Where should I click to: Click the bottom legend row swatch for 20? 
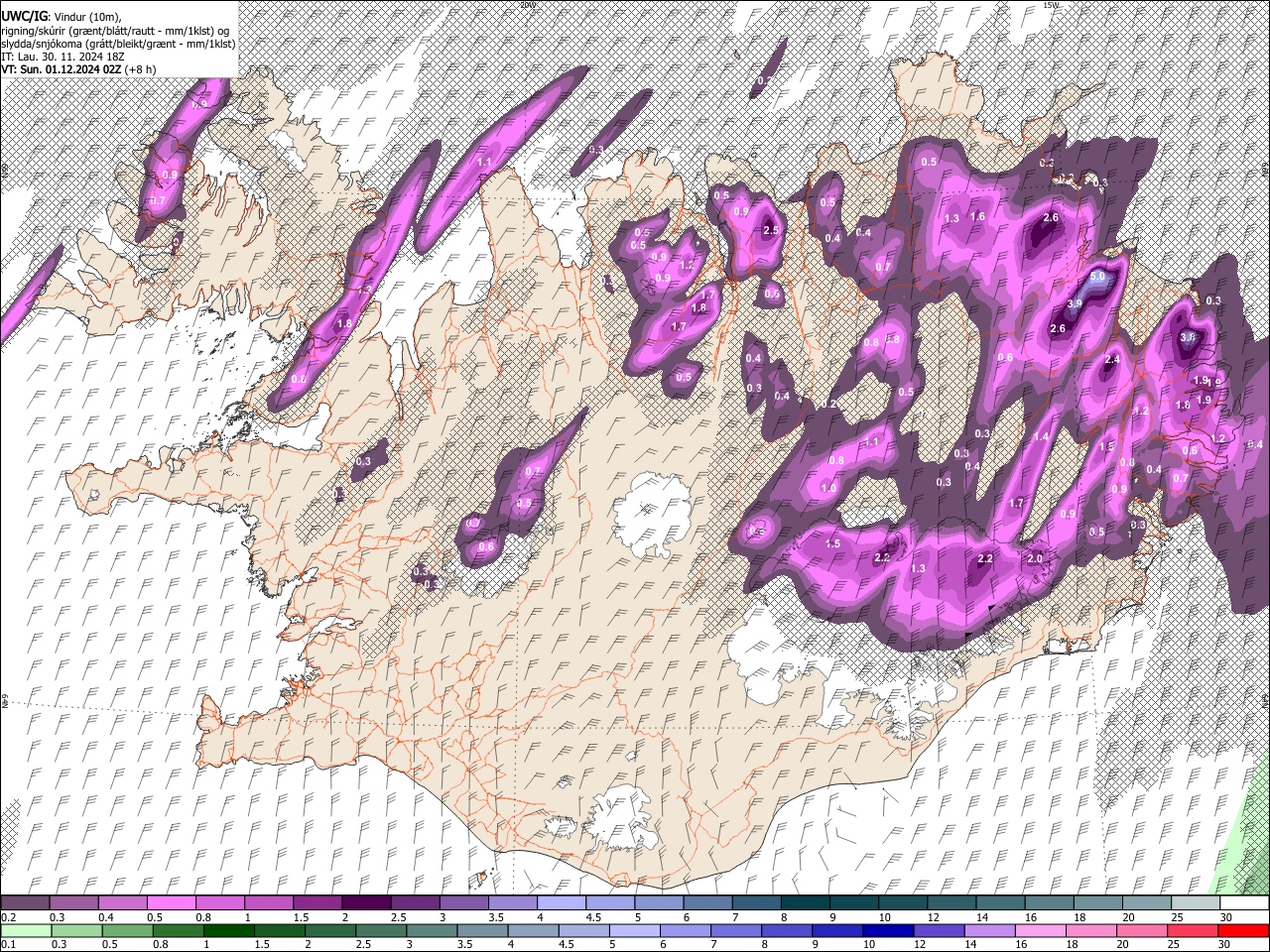[x=1143, y=930]
